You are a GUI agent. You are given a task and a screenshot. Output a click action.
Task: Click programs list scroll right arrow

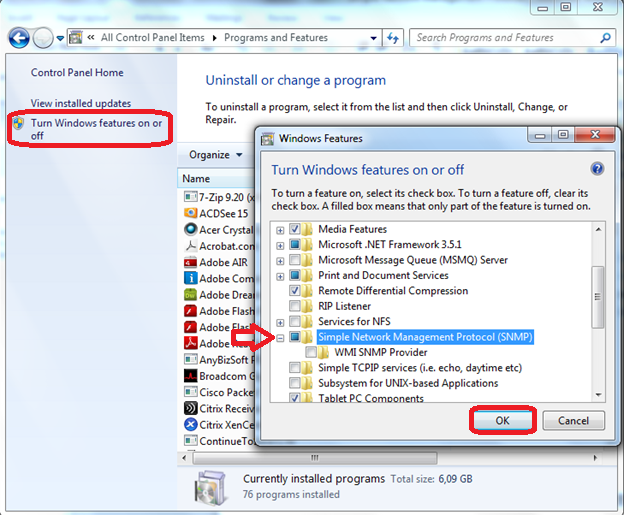coord(595,458)
